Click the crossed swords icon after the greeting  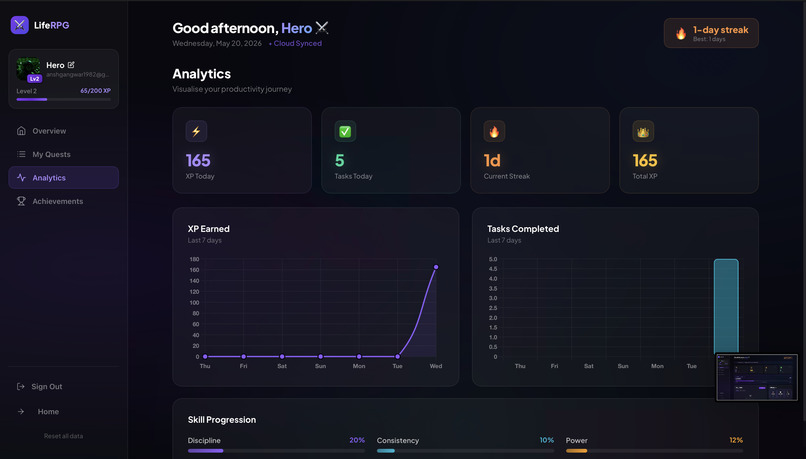pos(322,28)
